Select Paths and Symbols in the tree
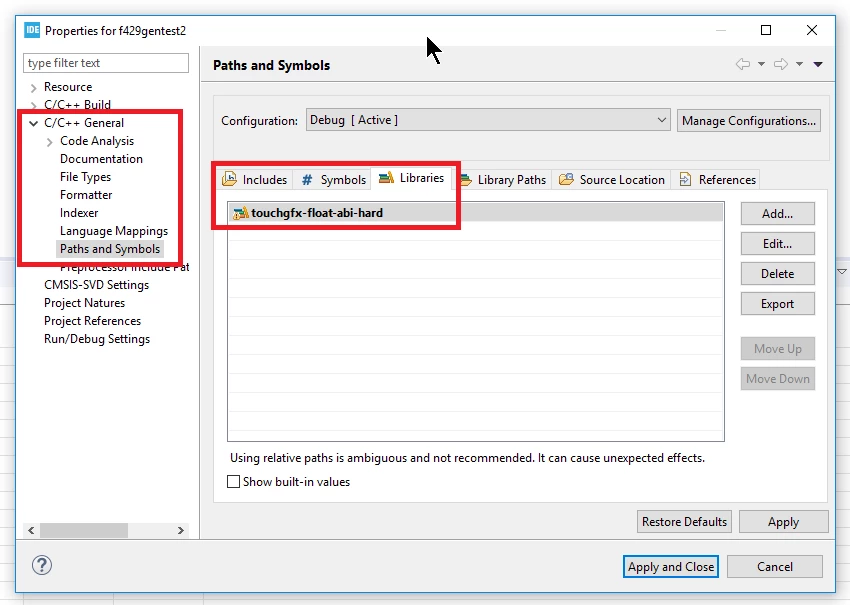Screen dimensions: 850x605 [x=110, y=249]
